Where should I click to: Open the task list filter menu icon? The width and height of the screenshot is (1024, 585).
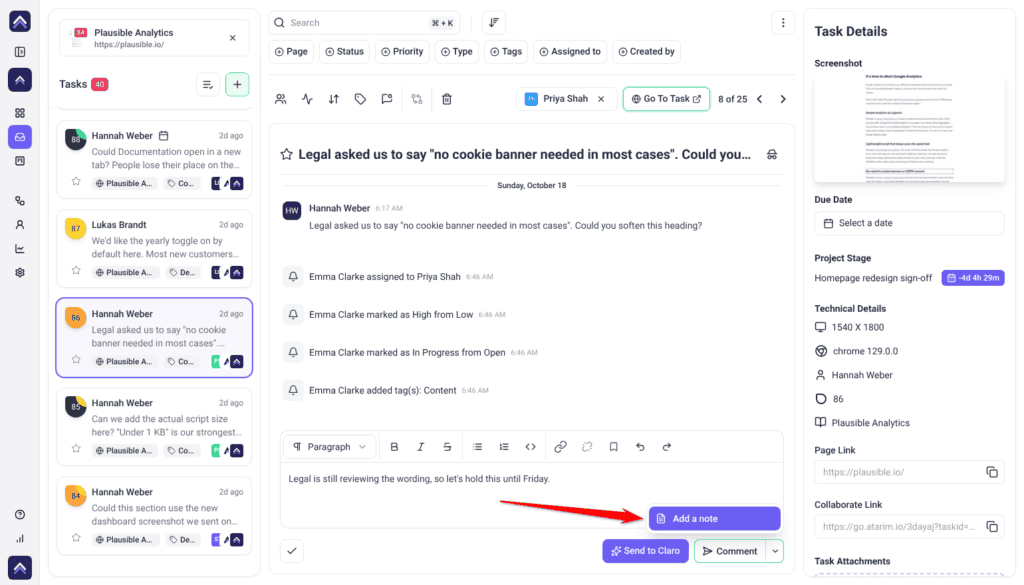click(208, 85)
